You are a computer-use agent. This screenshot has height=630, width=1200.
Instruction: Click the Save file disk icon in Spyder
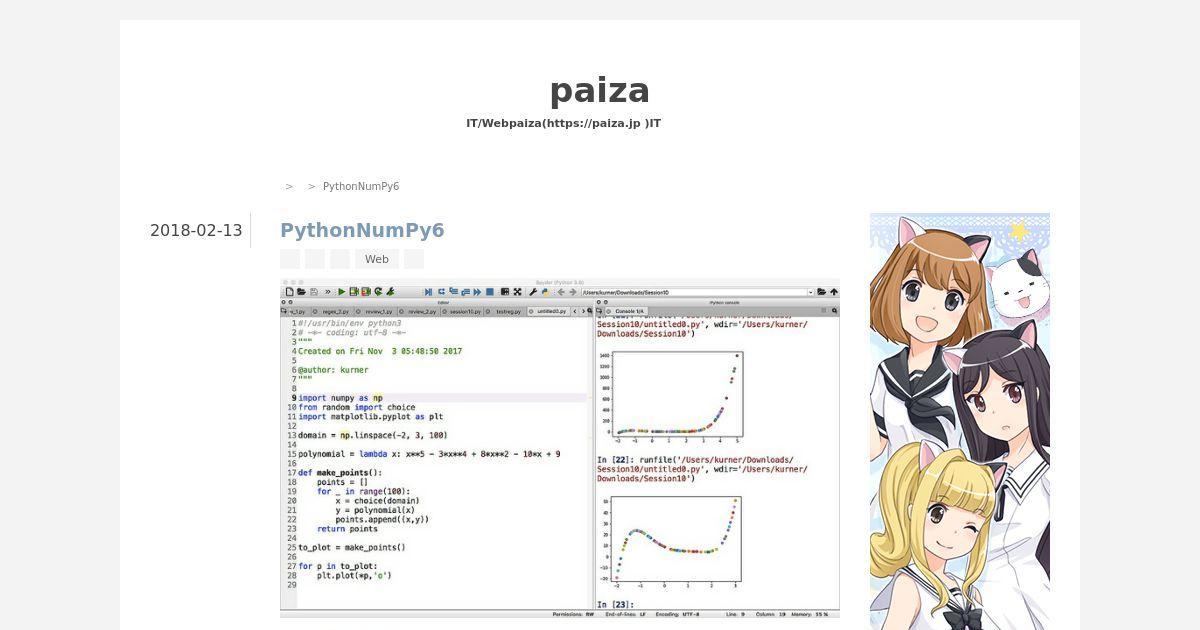pyautogui.click(x=314, y=292)
